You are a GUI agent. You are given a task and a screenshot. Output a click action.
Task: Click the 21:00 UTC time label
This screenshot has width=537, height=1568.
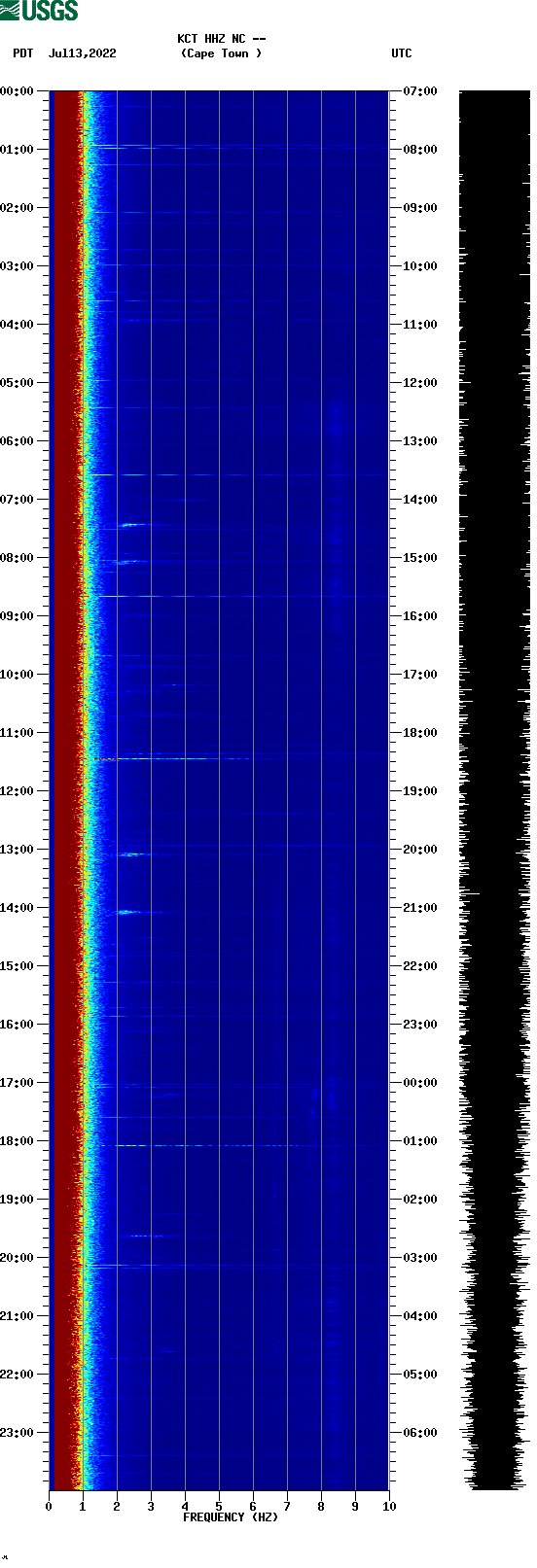pos(420,908)
